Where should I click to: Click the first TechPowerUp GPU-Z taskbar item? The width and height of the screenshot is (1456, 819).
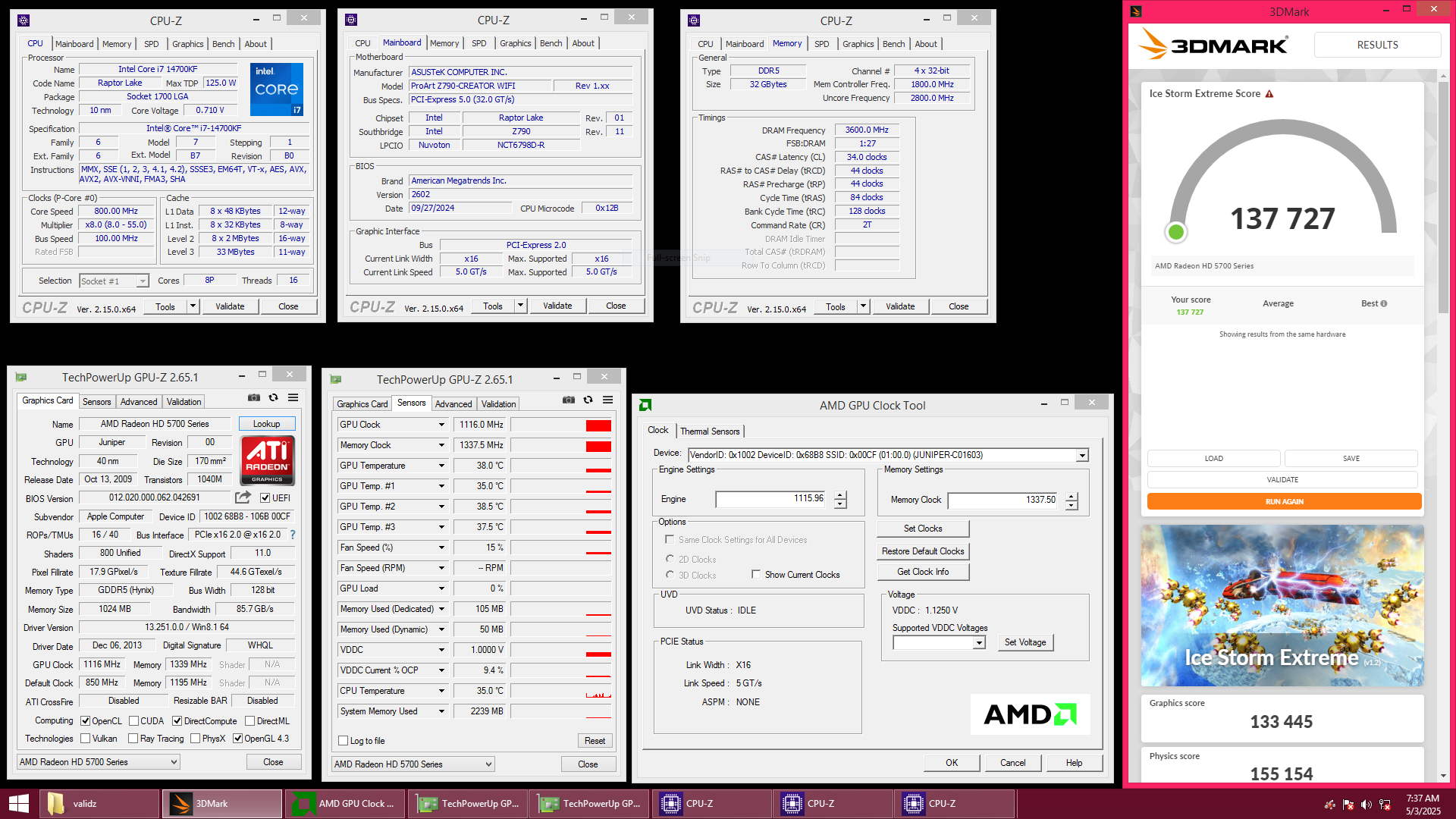[467, 804]
